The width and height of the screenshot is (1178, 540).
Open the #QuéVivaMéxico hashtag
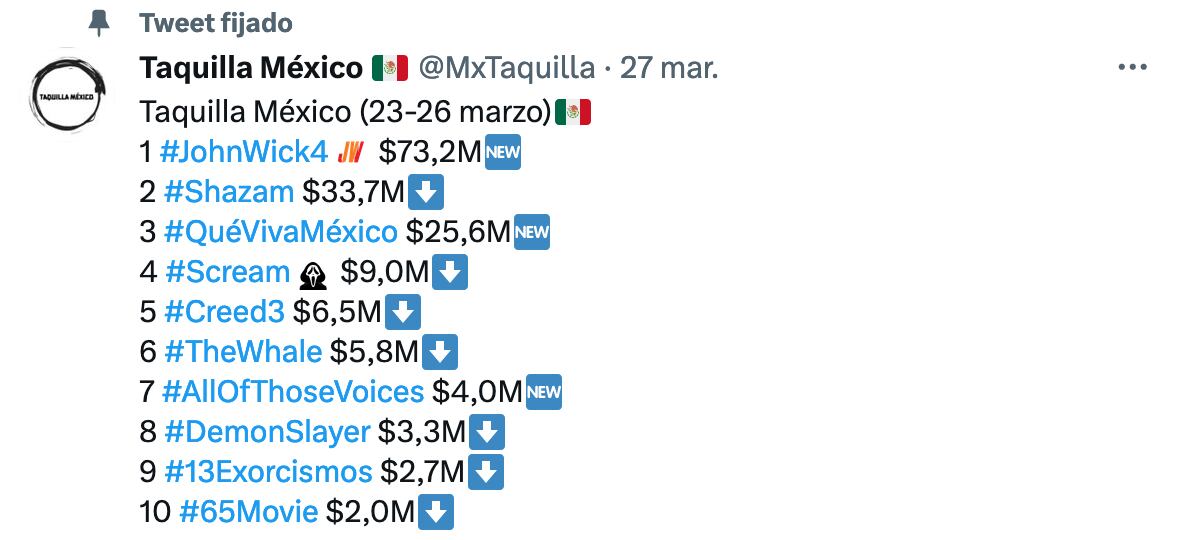click(278, 232)
